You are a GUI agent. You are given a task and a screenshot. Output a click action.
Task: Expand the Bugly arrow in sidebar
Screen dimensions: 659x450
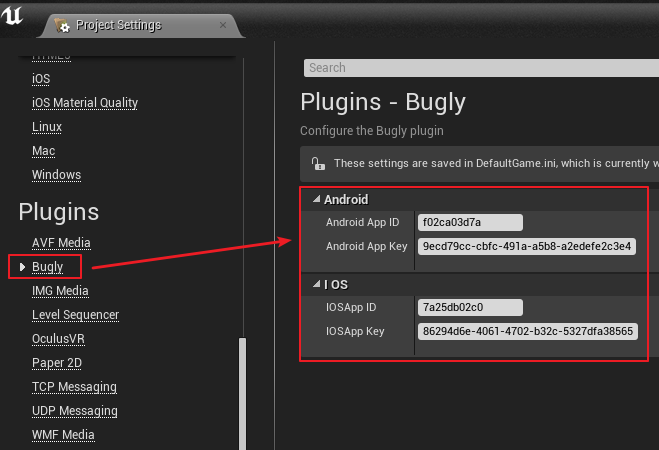23,267
